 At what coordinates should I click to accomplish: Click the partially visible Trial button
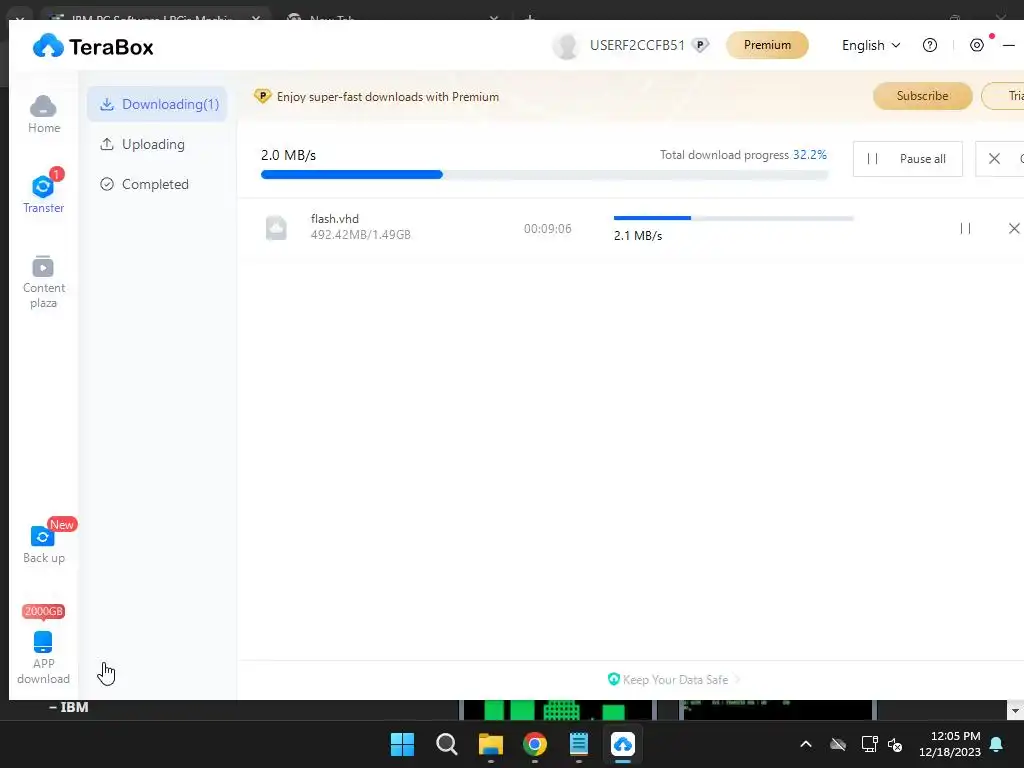coord(1003,96)
